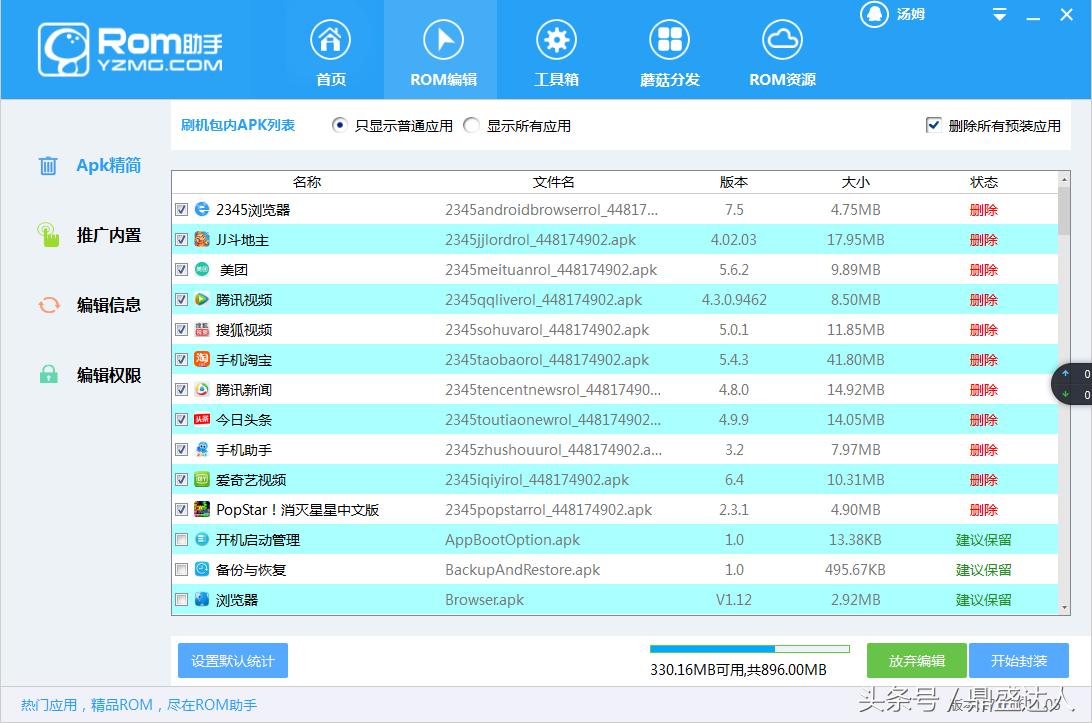This screenshot has height=723, width=1092.
Task: Select the Apk精简 trash icon in sidebar
Action: 47,165
